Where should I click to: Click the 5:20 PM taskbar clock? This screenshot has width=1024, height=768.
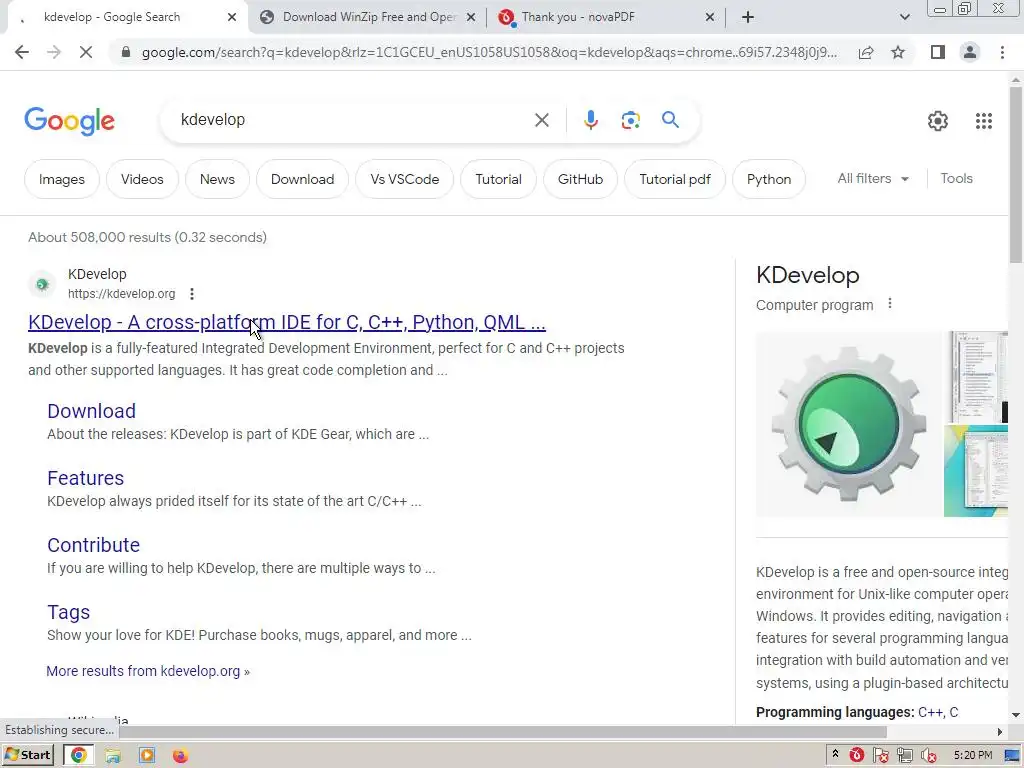coord(972,756)
